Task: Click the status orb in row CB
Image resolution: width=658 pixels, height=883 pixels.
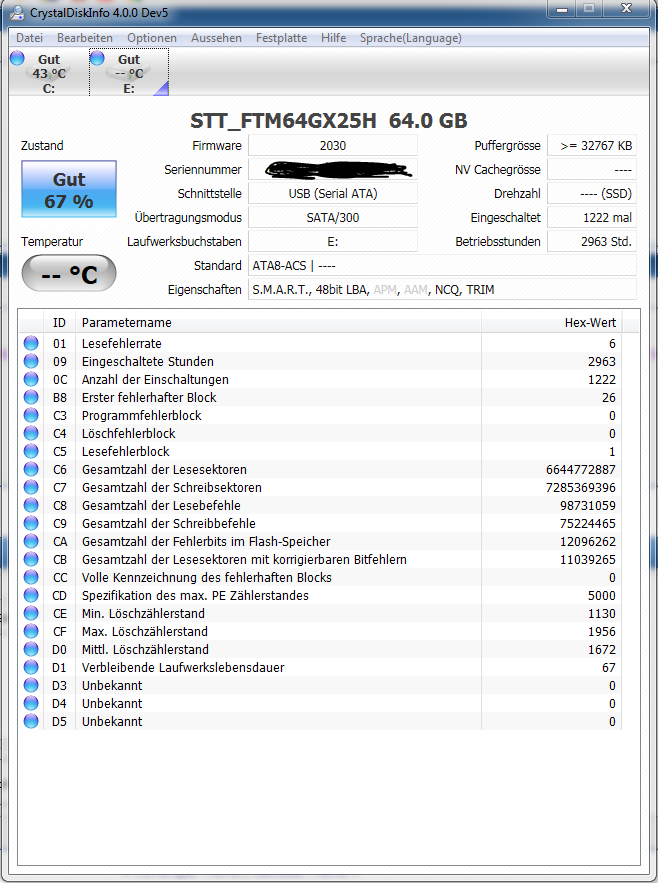Action: (31, 559)
